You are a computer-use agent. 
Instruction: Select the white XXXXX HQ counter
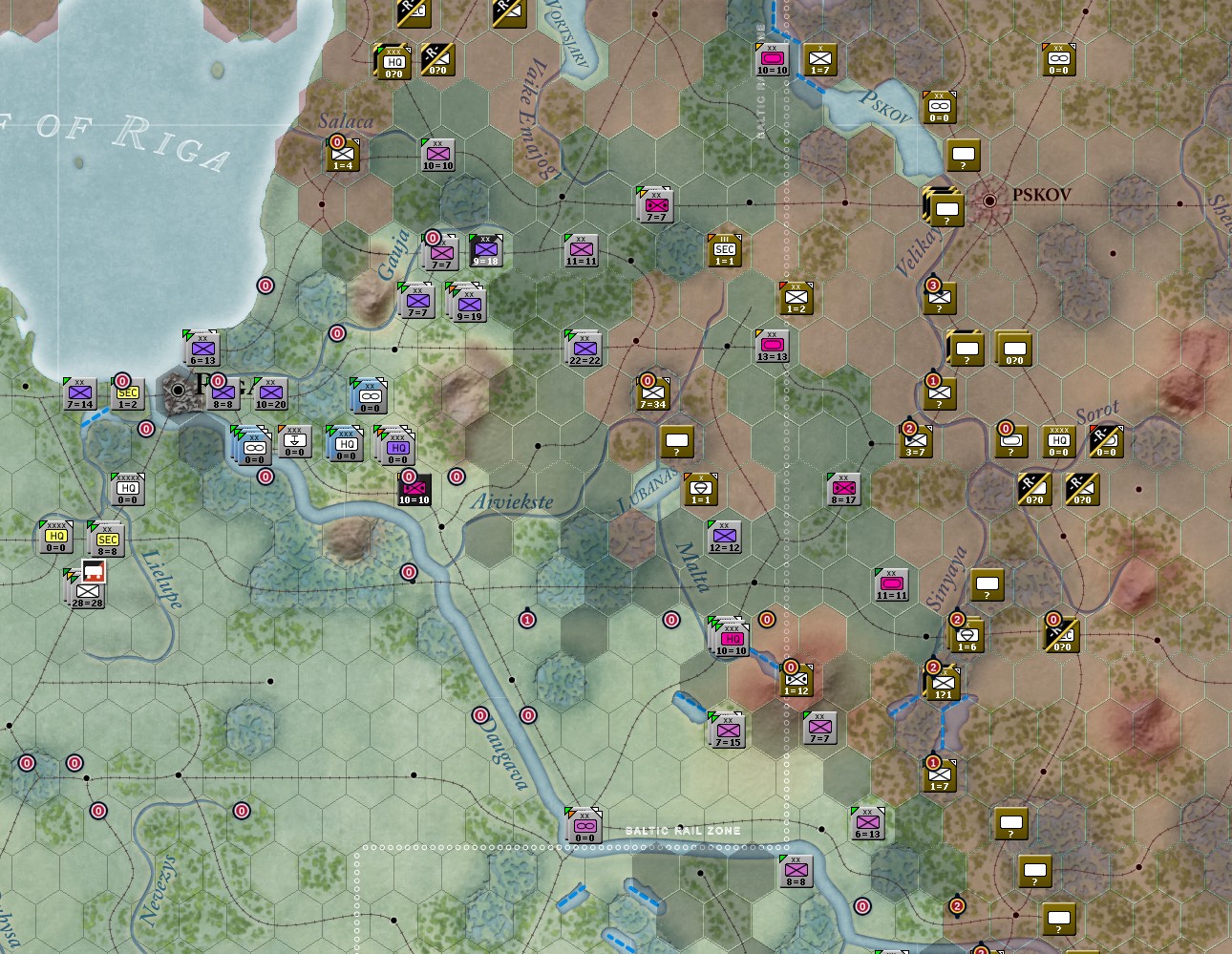(128, 489)
